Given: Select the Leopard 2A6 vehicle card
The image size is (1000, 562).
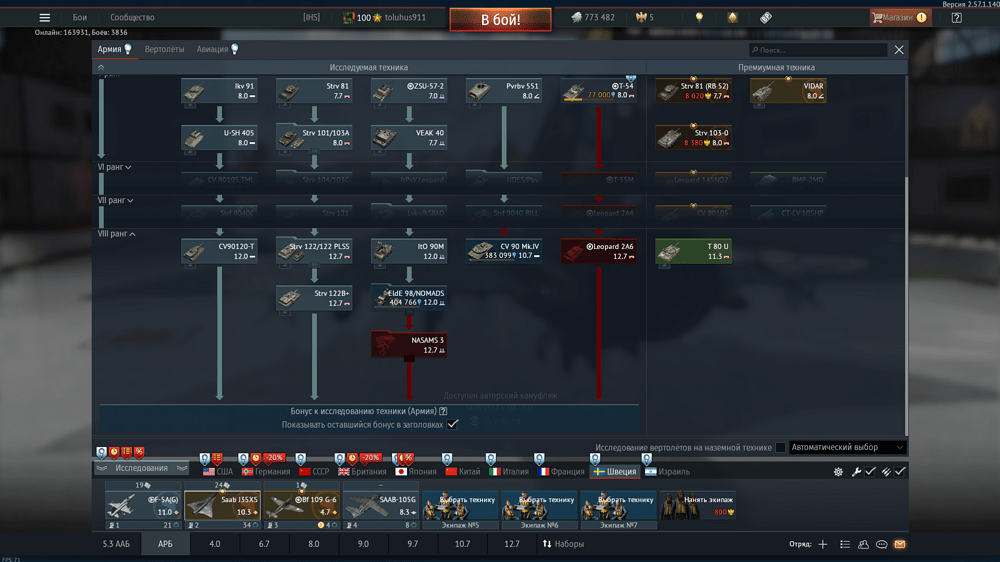Looking at the screenshot, I should pos(599,251).
